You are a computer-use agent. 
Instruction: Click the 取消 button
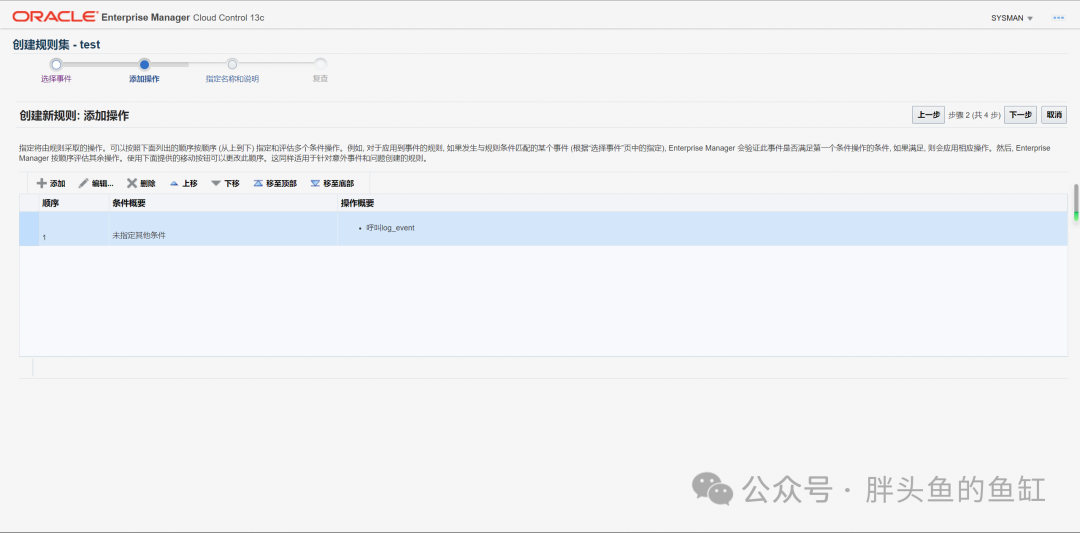[x=1054, y=115]
